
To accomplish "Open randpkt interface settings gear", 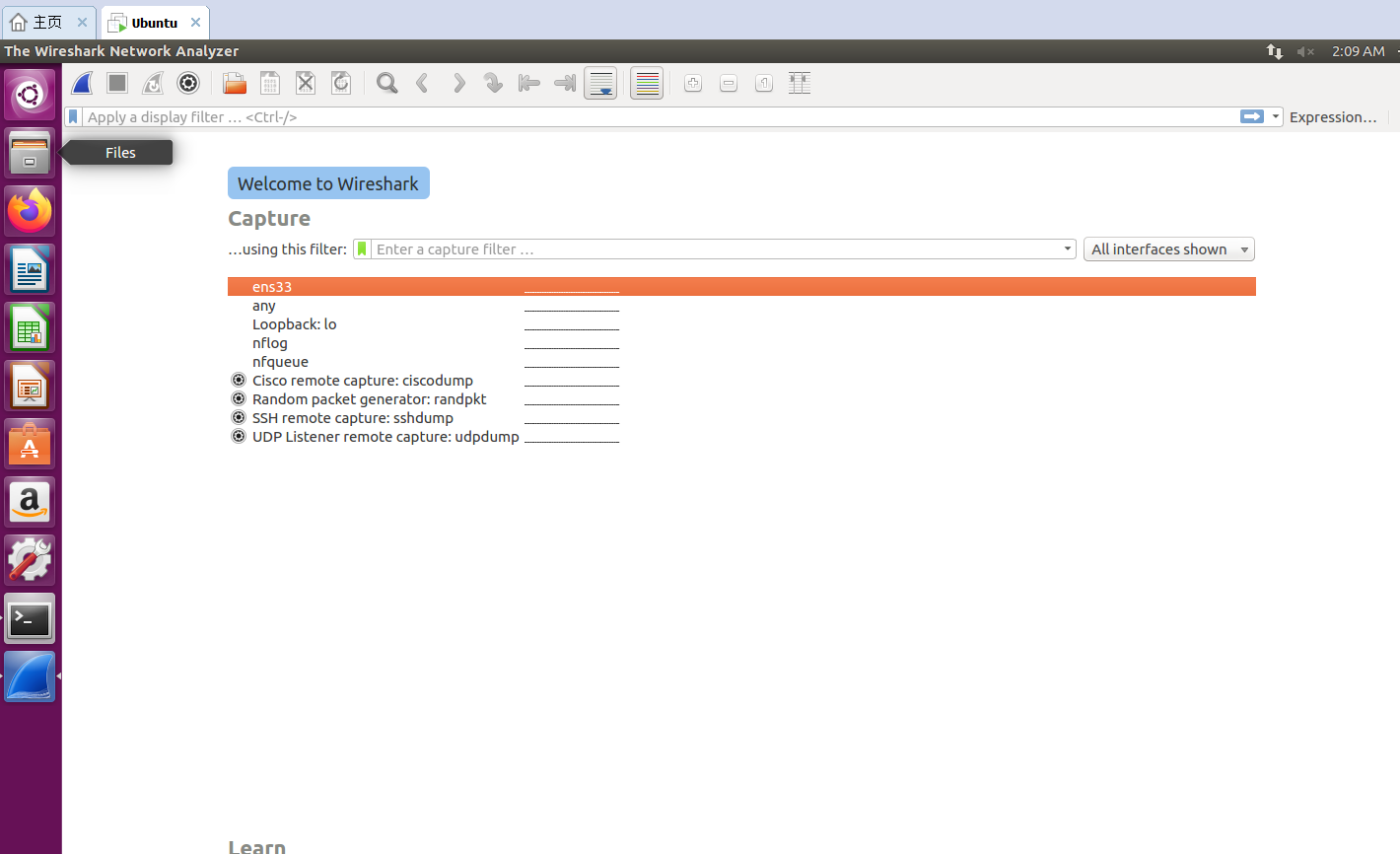I will coord(238,398).
